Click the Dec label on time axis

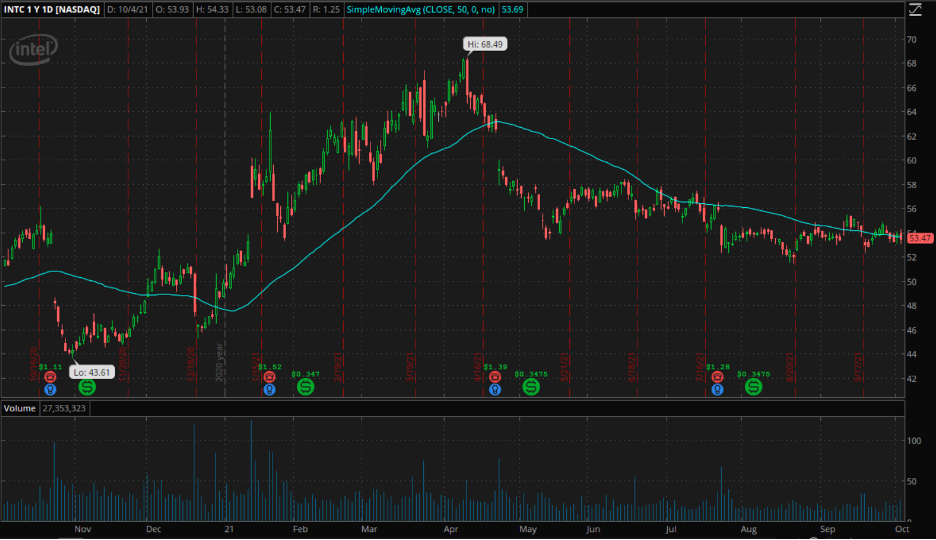click(153, 529)
